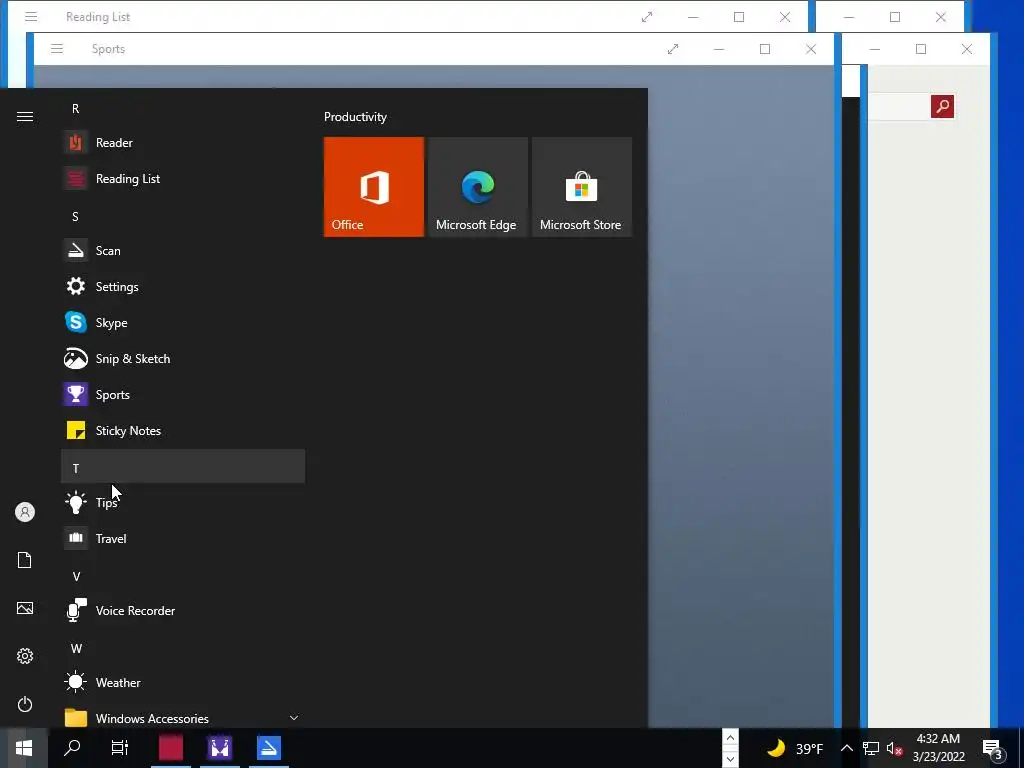Open the weather widget showing 39°F

pyautogui.click(x=795, y=748)
